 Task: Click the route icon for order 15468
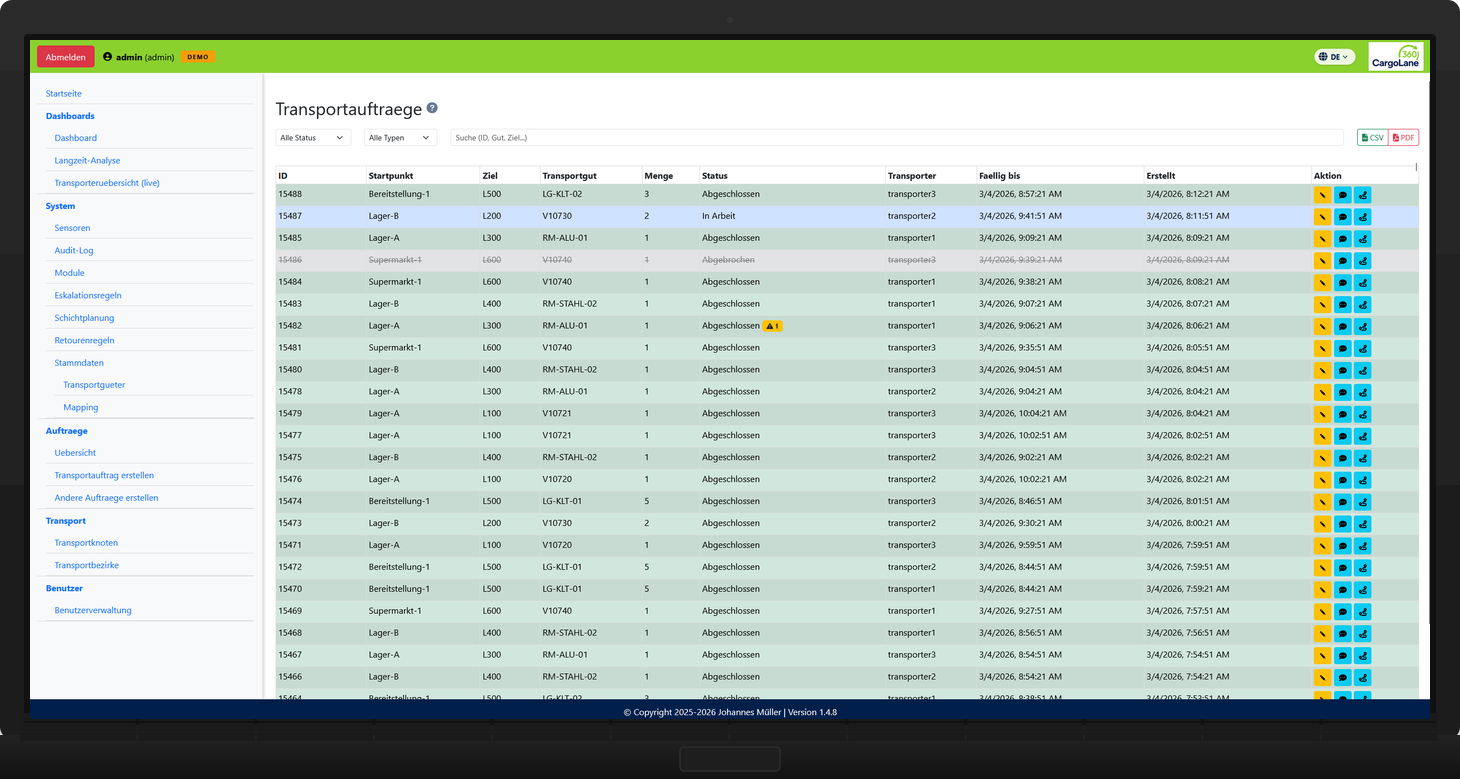[x=1362, y=634]
